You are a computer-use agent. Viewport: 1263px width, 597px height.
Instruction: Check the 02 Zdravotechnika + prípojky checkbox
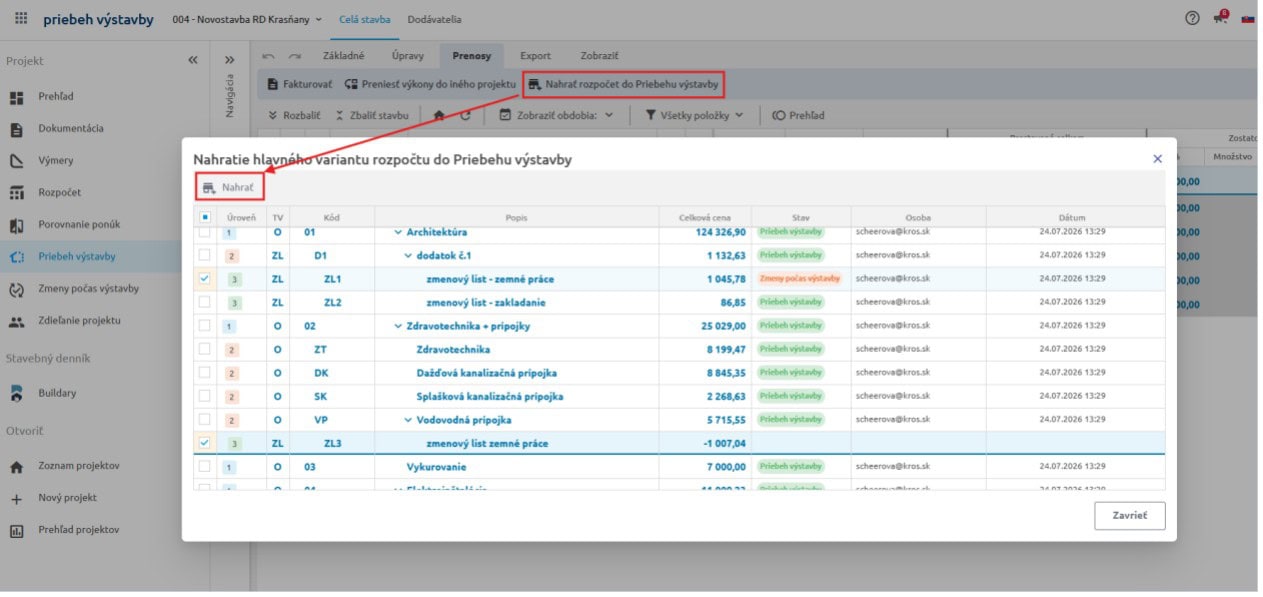coord(205,326)
